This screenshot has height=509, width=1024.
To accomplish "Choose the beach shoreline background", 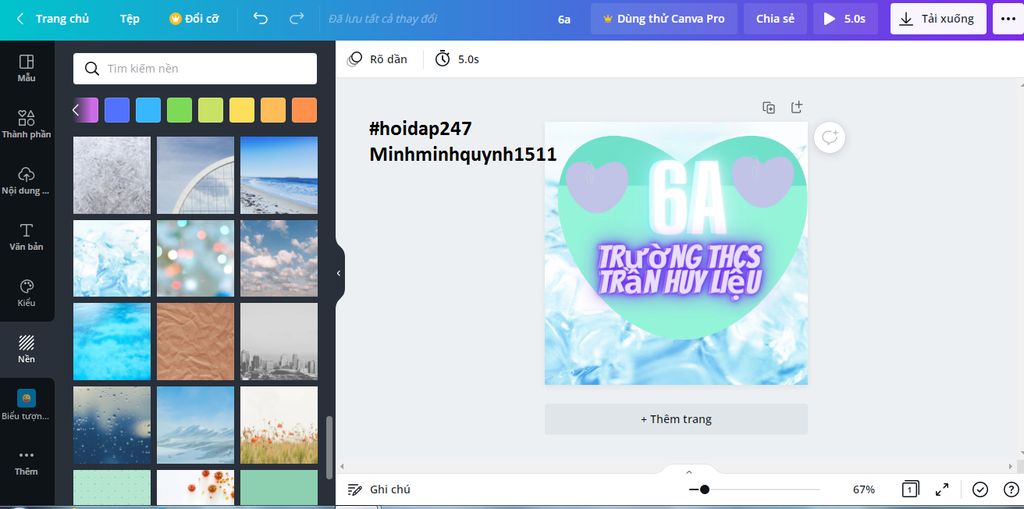I will point(279,175).
